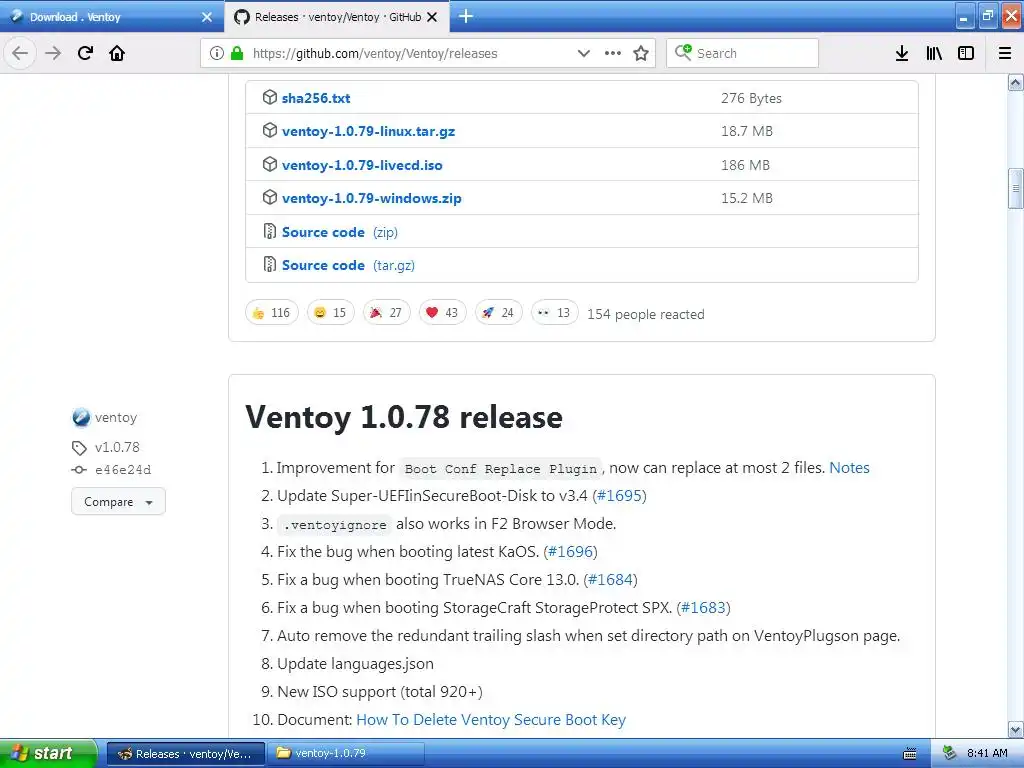Open the v1.0.78 tag link
Image resolution: width=1024 pixels, height=768 pixels.
(117, 447)
